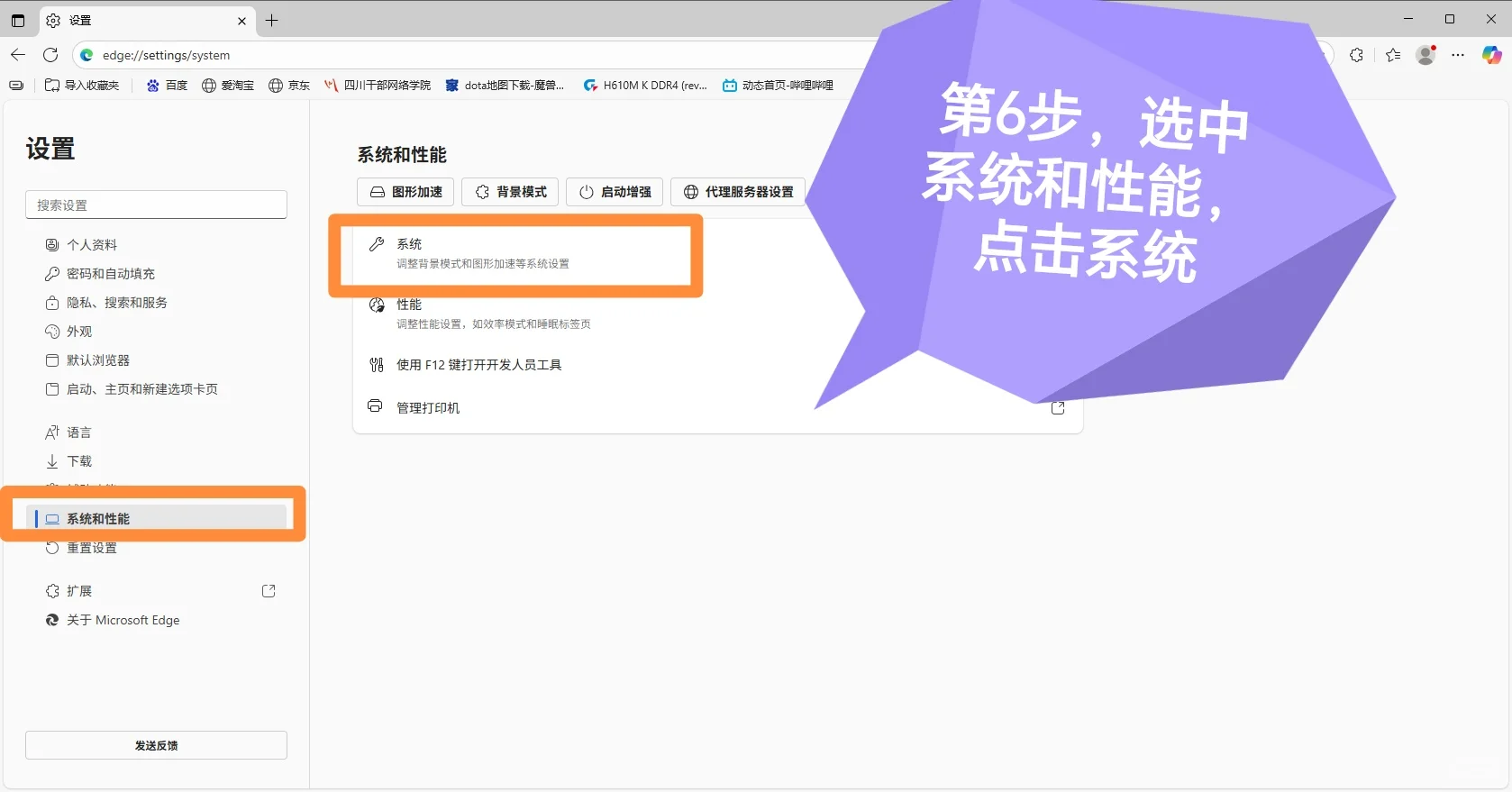Open 关于 Microsoft Edge

tap(156, 620)
